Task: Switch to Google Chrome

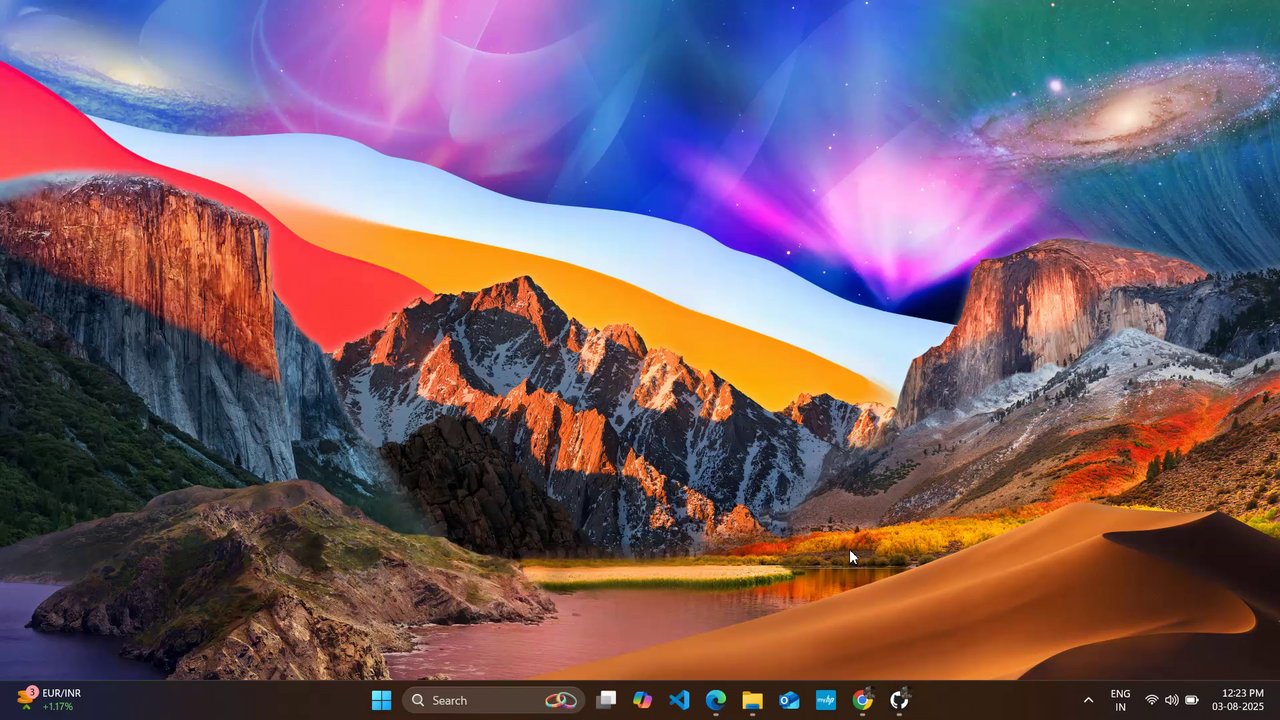Action: [862, 700]
